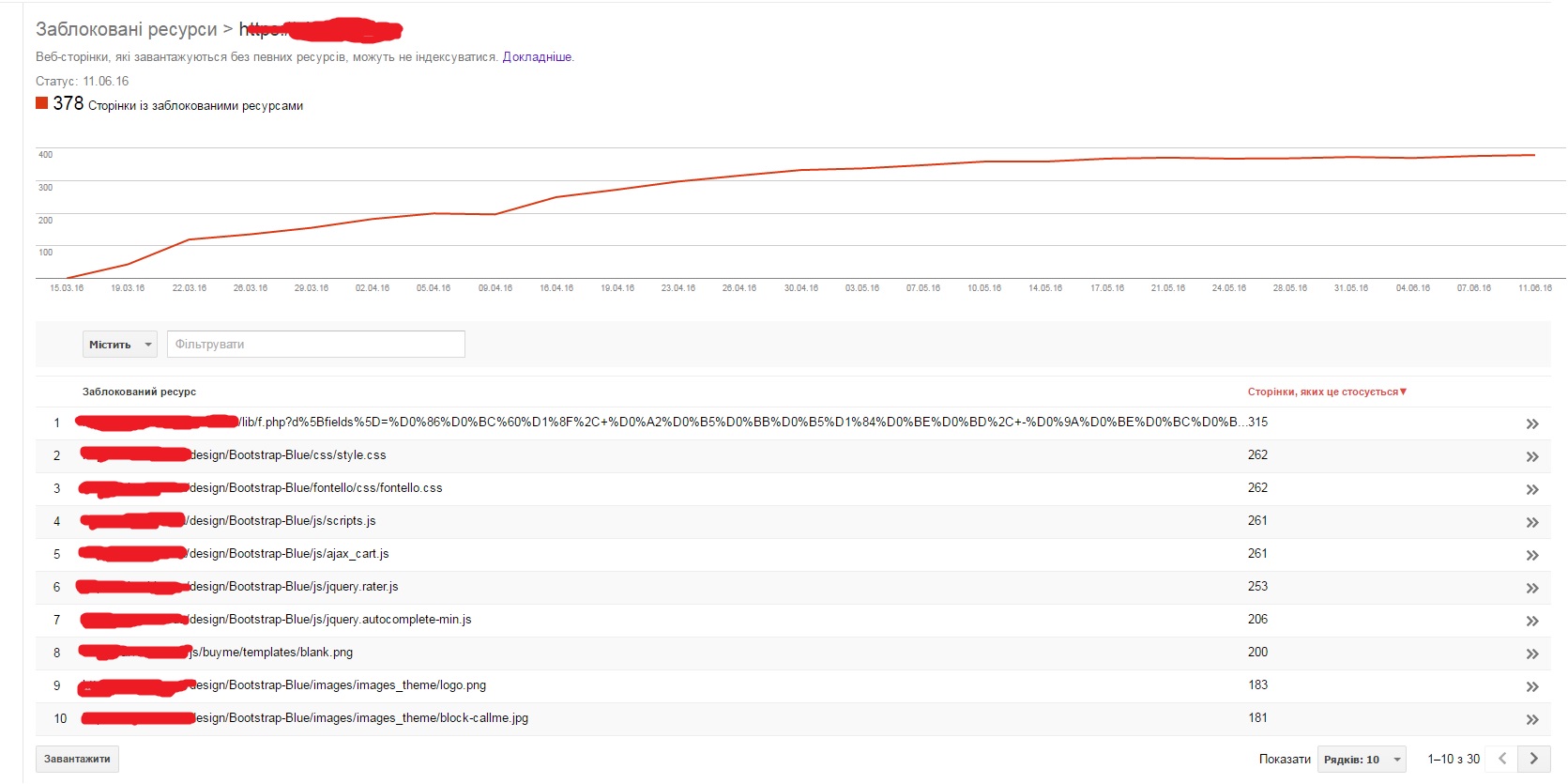Click 'Заблоковані ресурси' breadcrumb link

[126, 29]
